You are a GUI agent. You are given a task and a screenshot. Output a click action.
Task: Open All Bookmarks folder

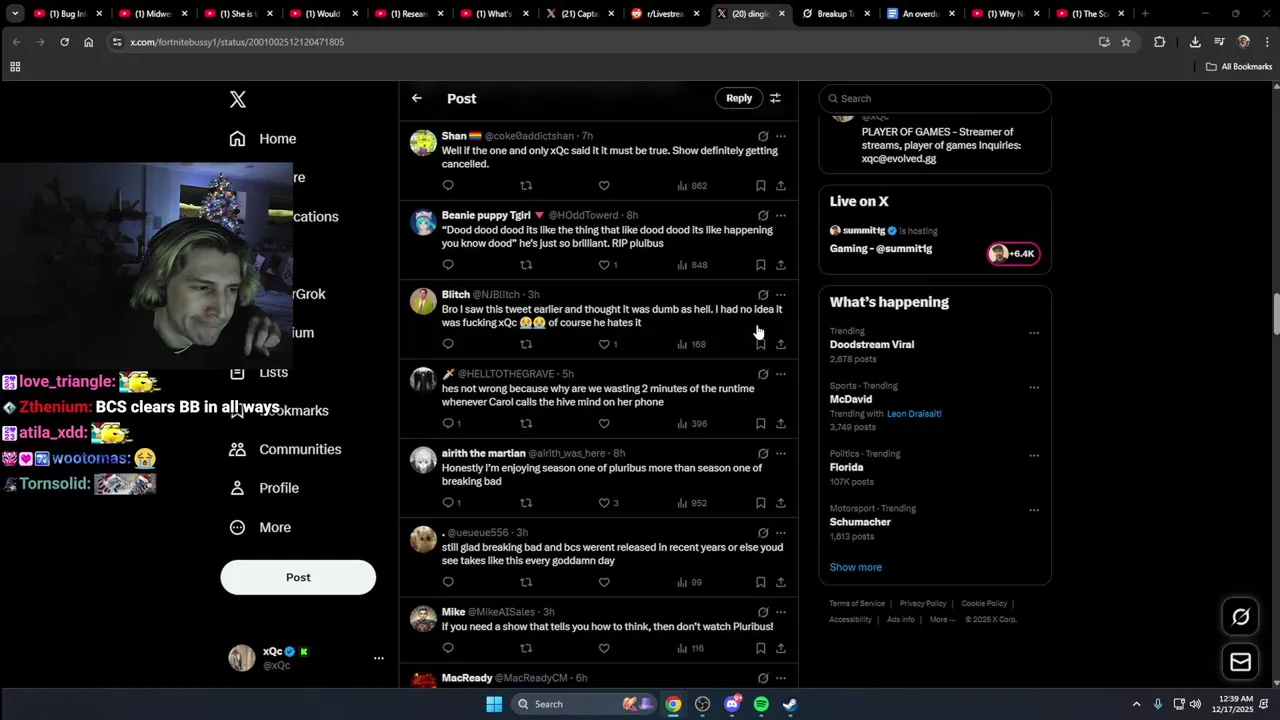point(1239,67)
